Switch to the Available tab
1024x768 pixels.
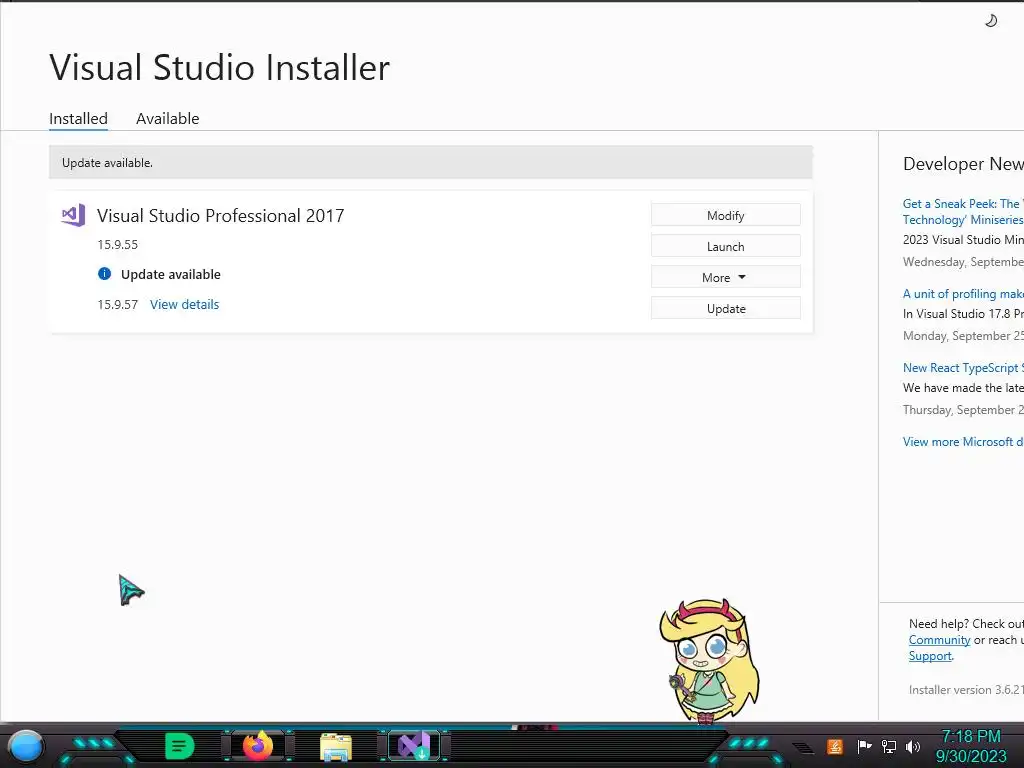(167, 119)
